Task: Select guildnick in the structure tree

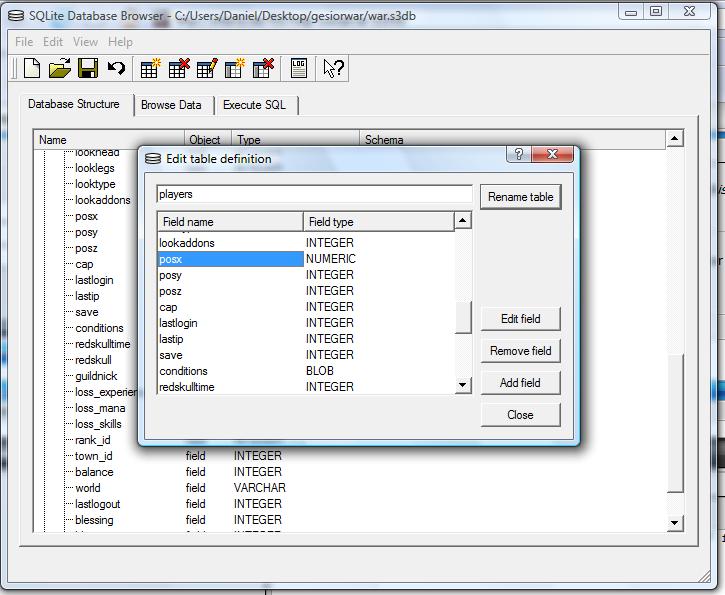Action: (x=96, y=376)
